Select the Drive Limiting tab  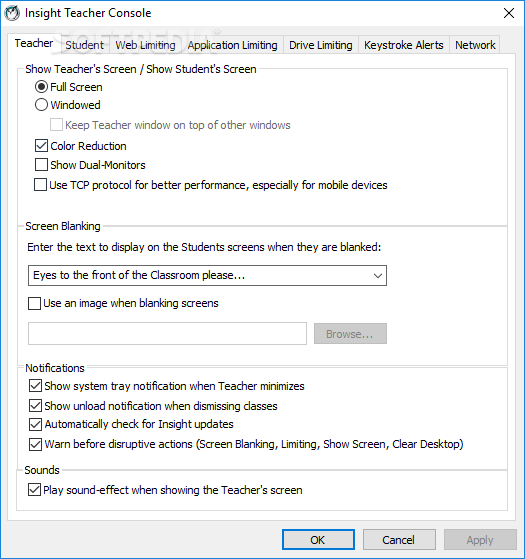(x=320, y=45)
